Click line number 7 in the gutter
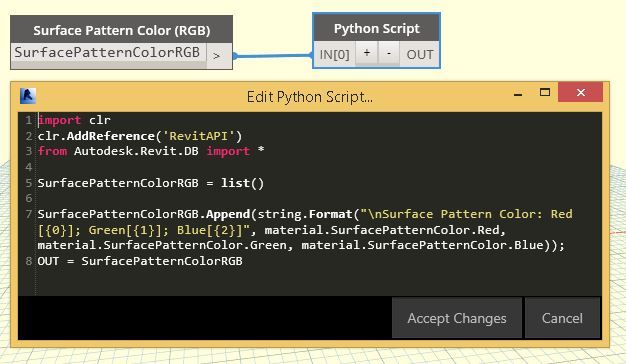This screenshot has height=364, width=626. tap(29, 214)
